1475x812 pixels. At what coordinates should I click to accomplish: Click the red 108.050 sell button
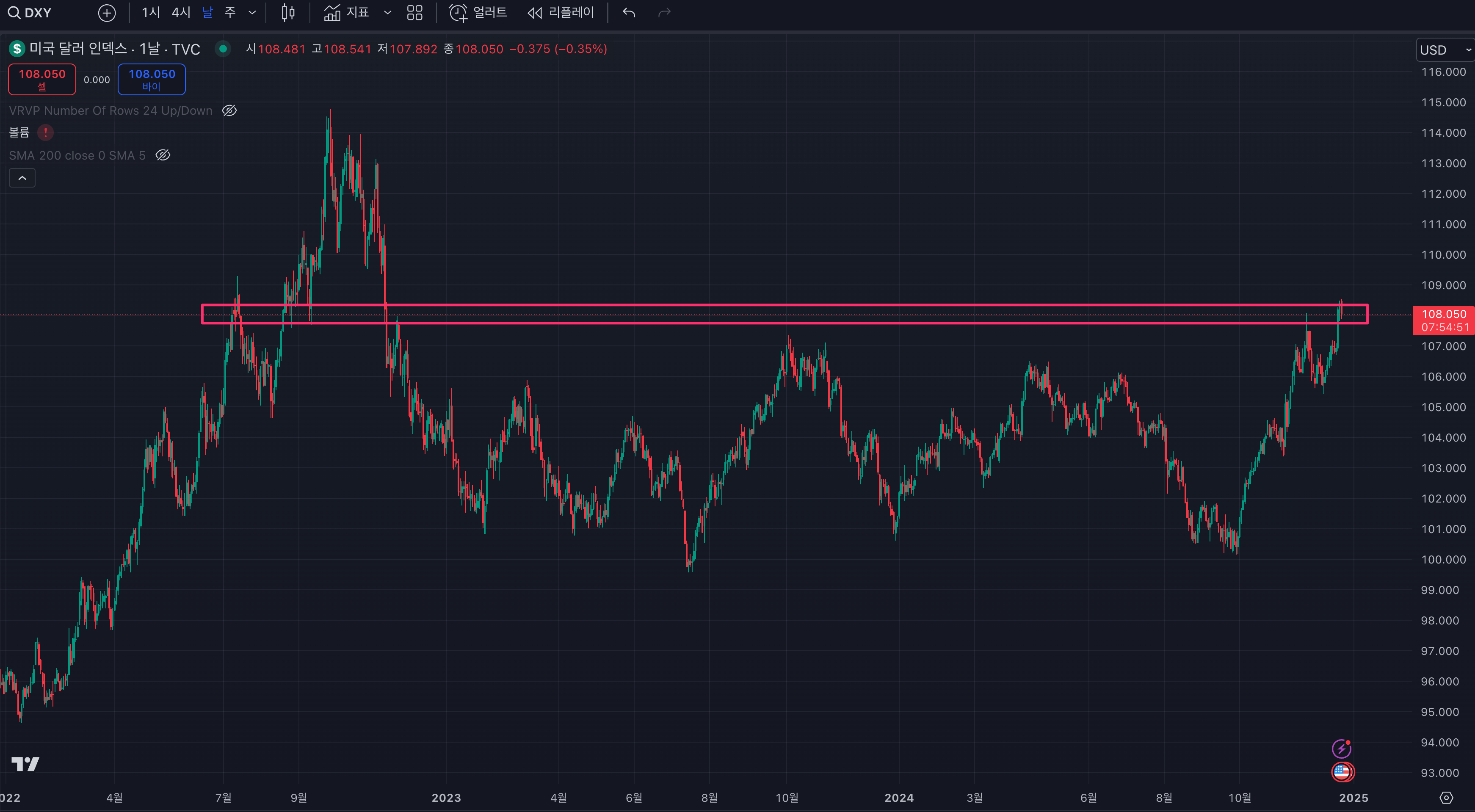click(x=42, y=79)
